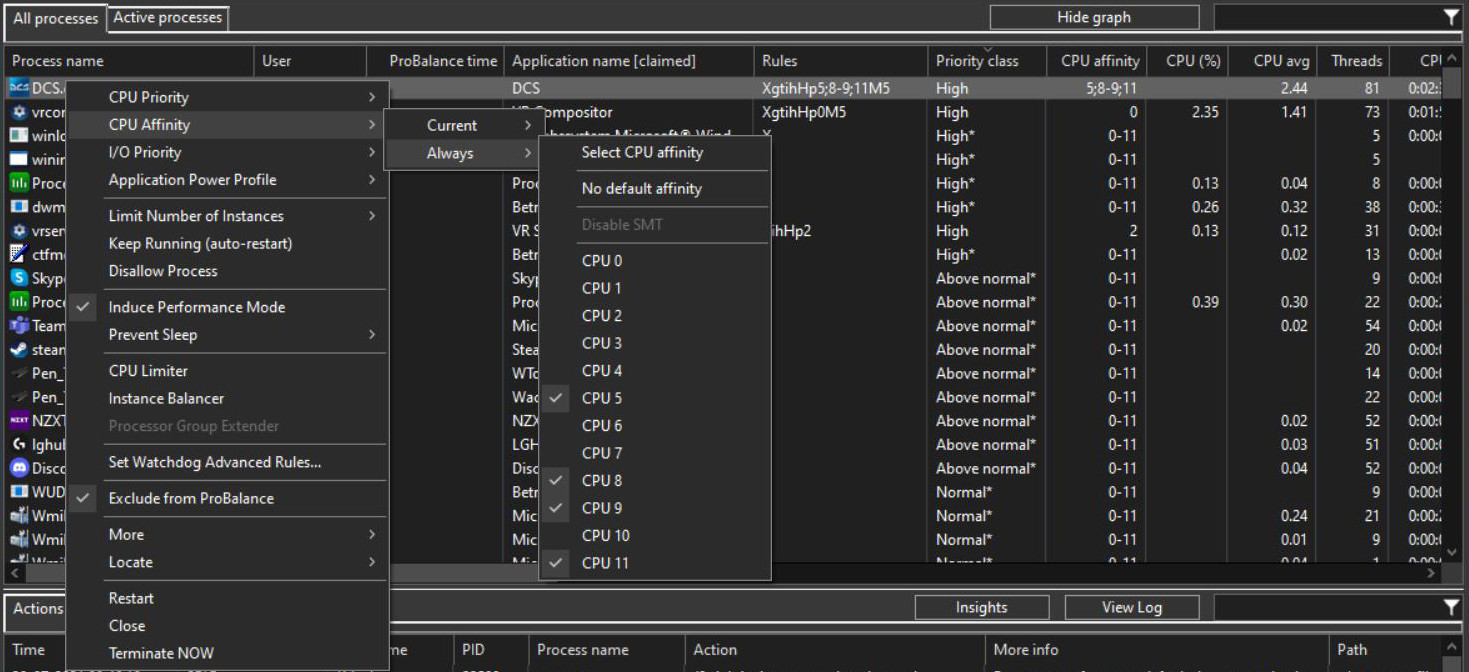Check CPU 10 in affinity list
The width and height of the screenshot is (1469, 672).
[x=655, y=535]
